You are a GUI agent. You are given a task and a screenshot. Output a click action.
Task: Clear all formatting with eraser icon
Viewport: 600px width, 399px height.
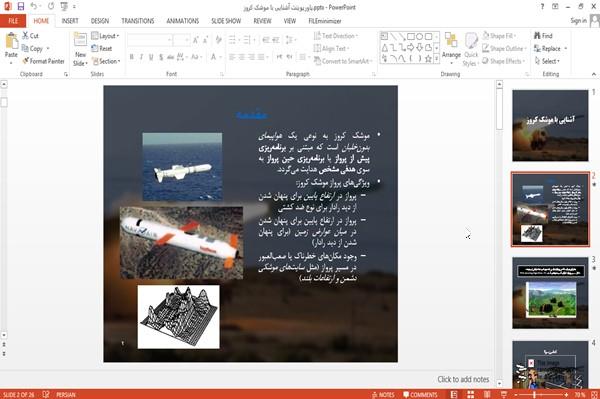pyautogui.click(x=218, y=40)
